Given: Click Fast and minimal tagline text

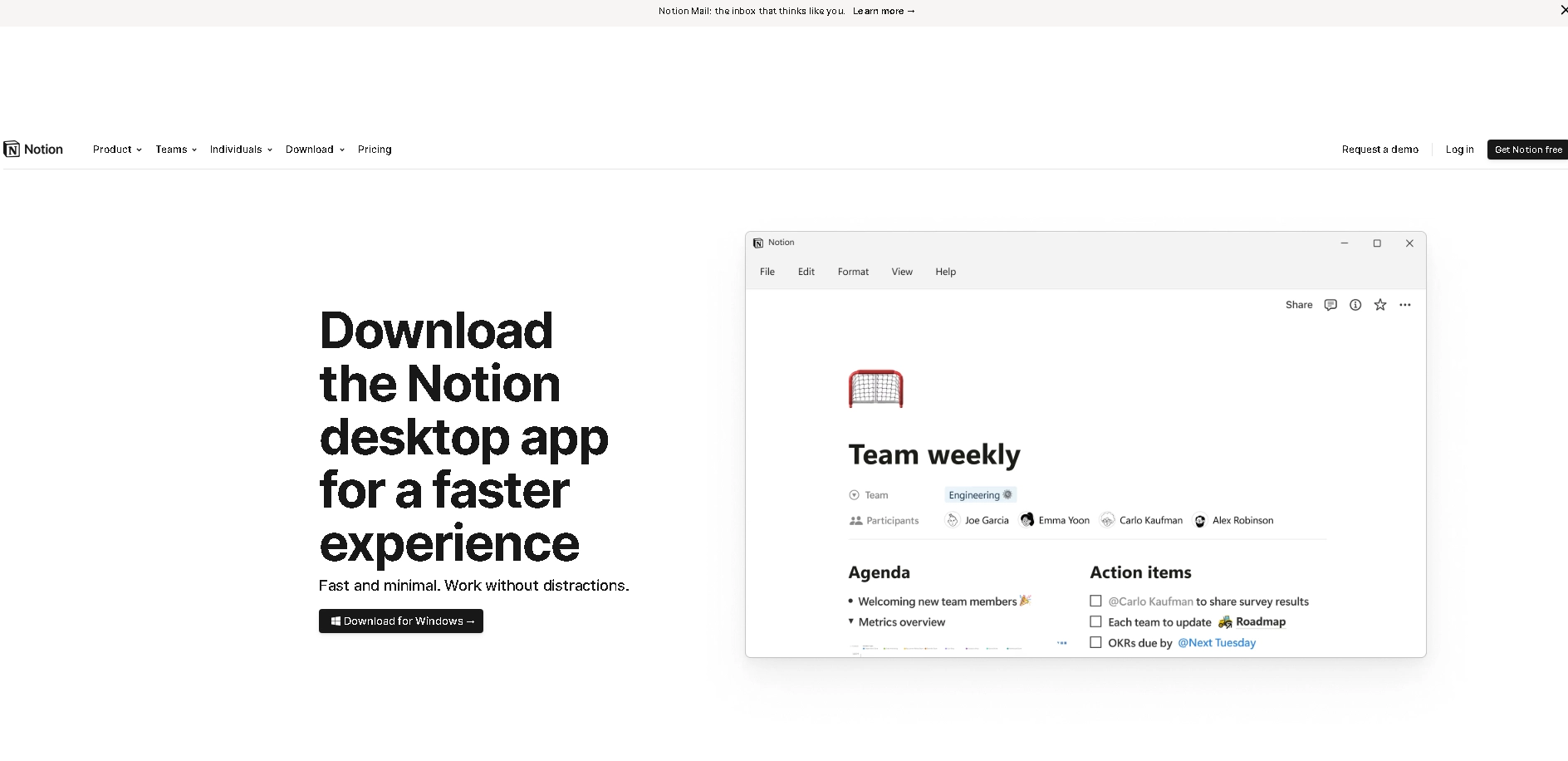Looking at the screenshot, I should click(473, 586).
